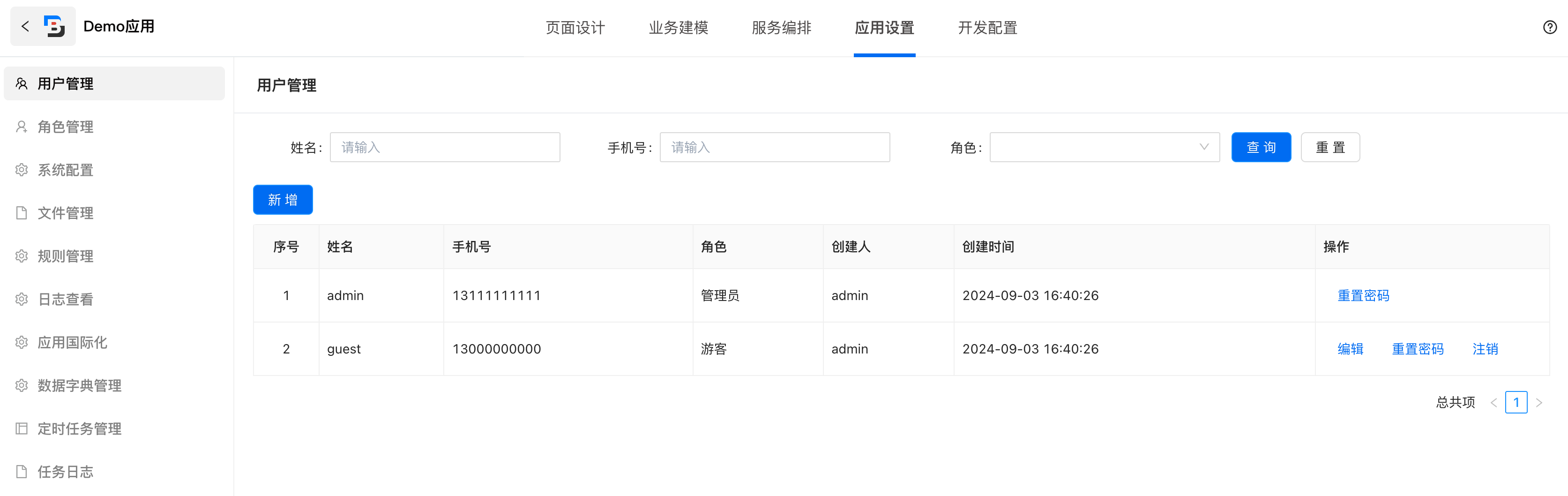Click the Demo应用 title text
Viewport: 1568px width, 496px height.
pyautogui.click(x=119, y=27)
